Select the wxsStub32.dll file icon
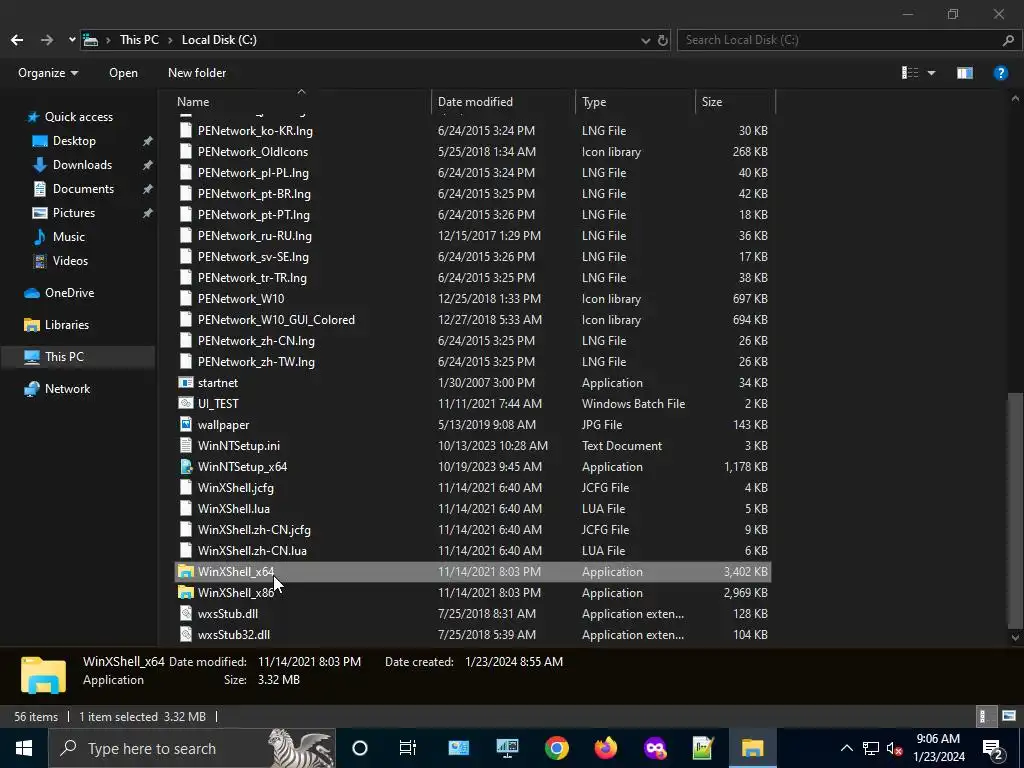This screenshot has width=1024, height=768. [x=186, y=634]
